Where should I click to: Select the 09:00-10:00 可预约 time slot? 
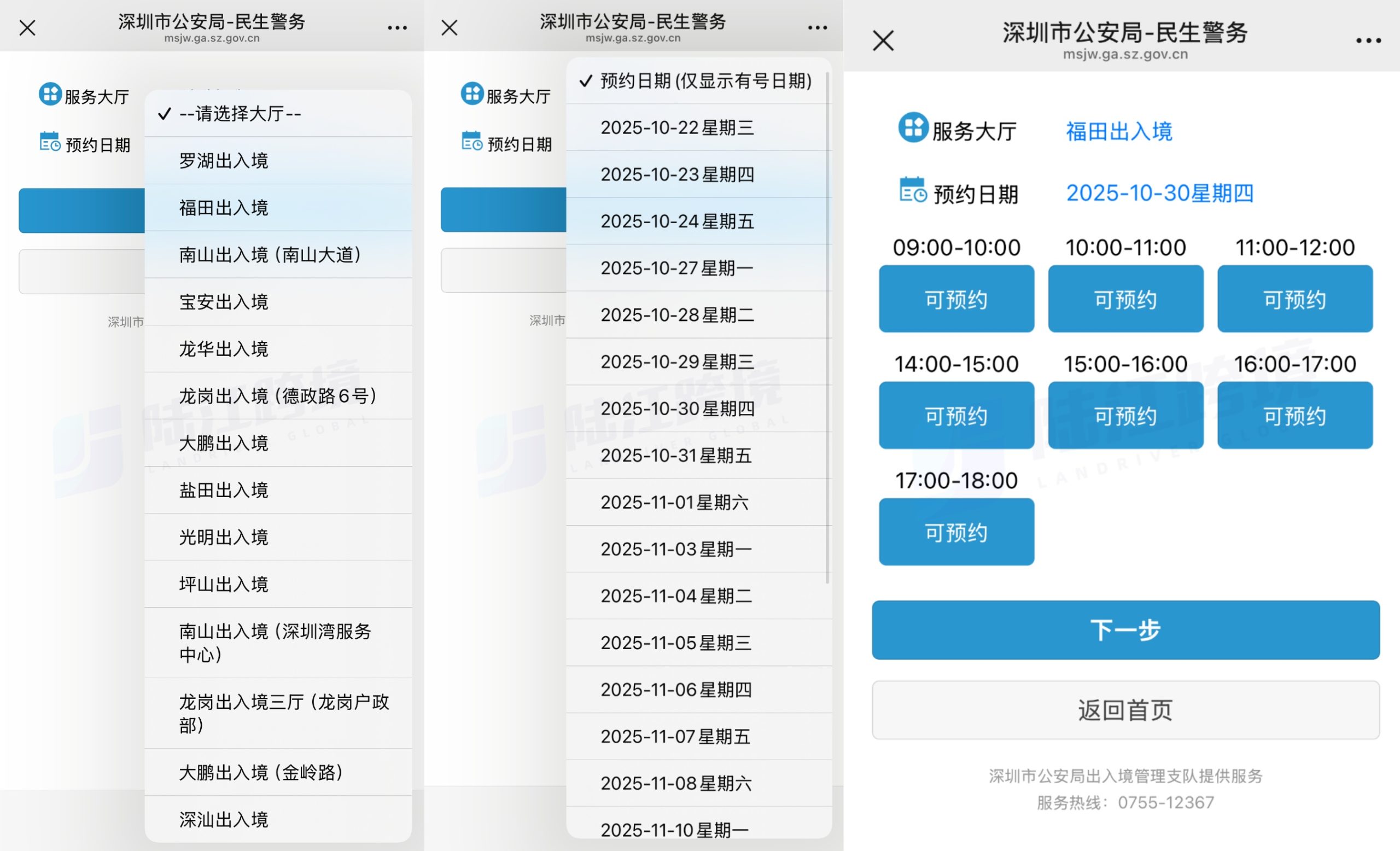(x=956, y=299)
